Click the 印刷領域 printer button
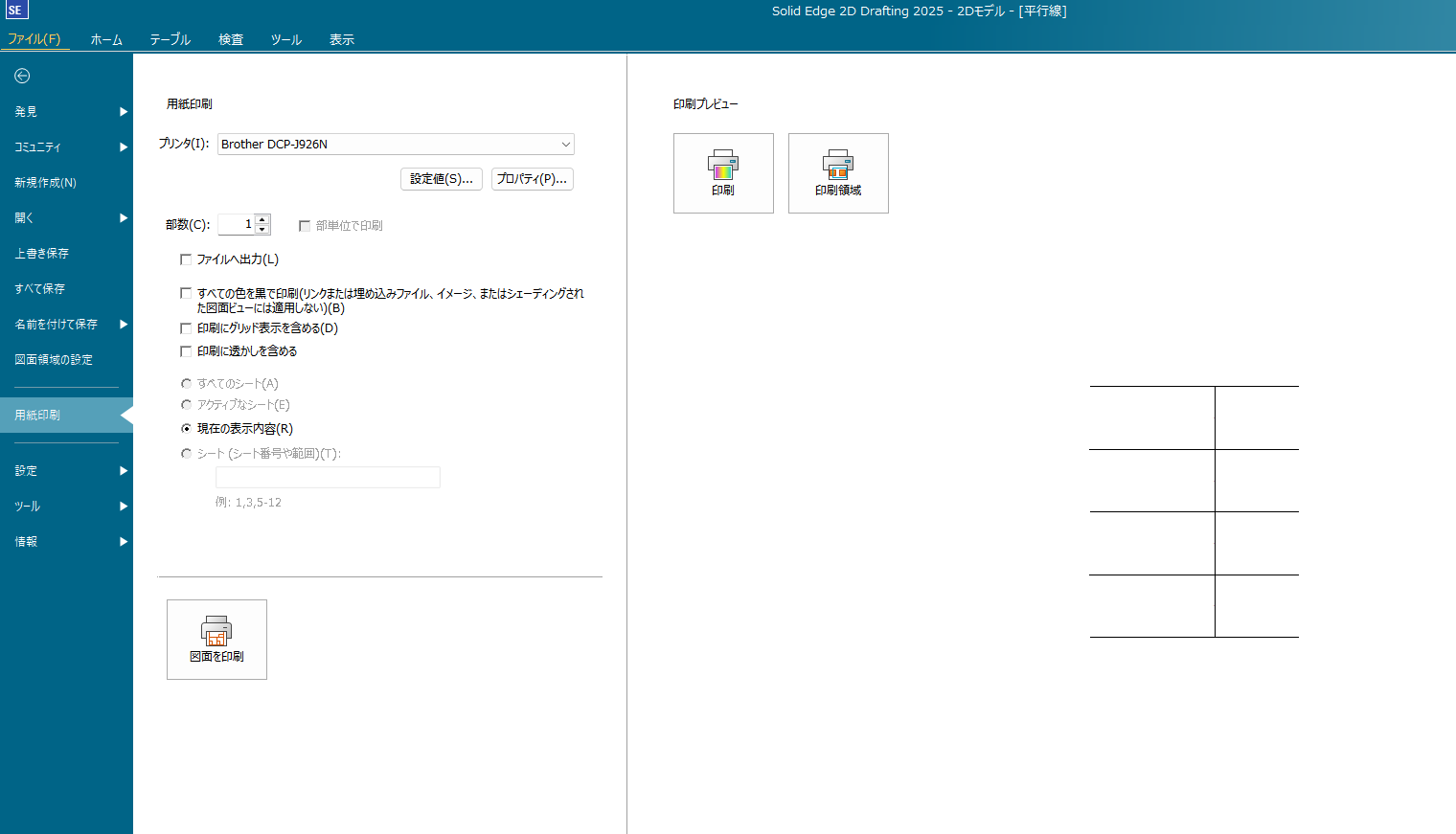The width and height of the screenshot is (1456, 834). [x=838, y=173]
